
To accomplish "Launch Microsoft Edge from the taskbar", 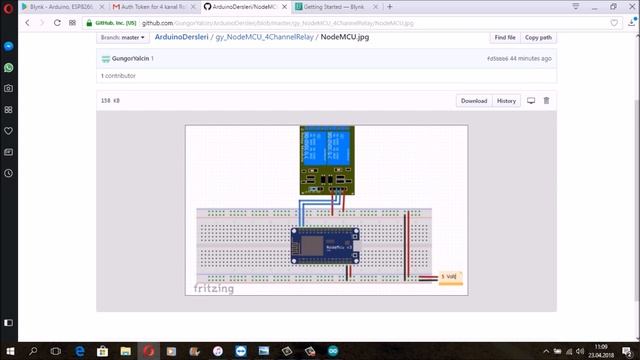I will (x=80, y=351).
